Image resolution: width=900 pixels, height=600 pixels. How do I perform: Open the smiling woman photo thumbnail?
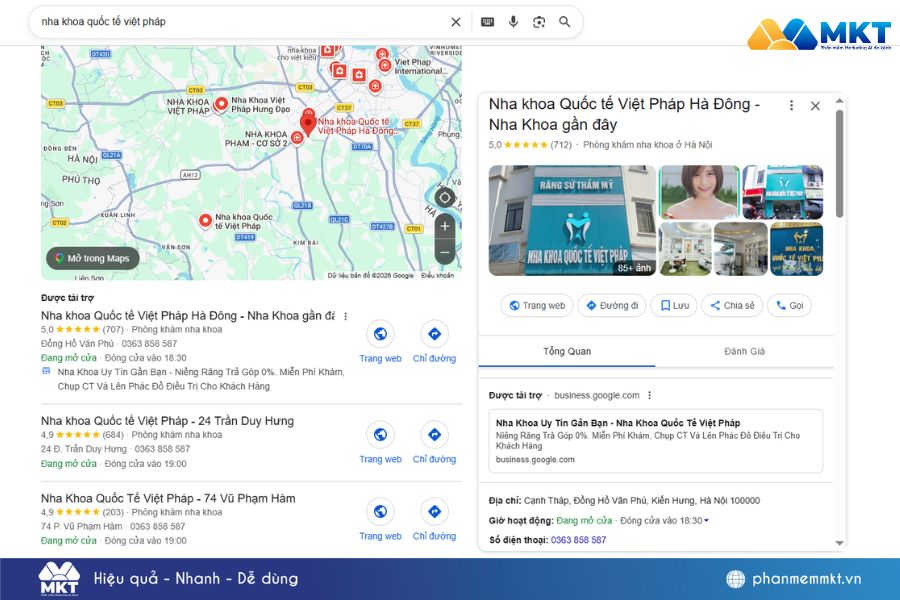699,192
